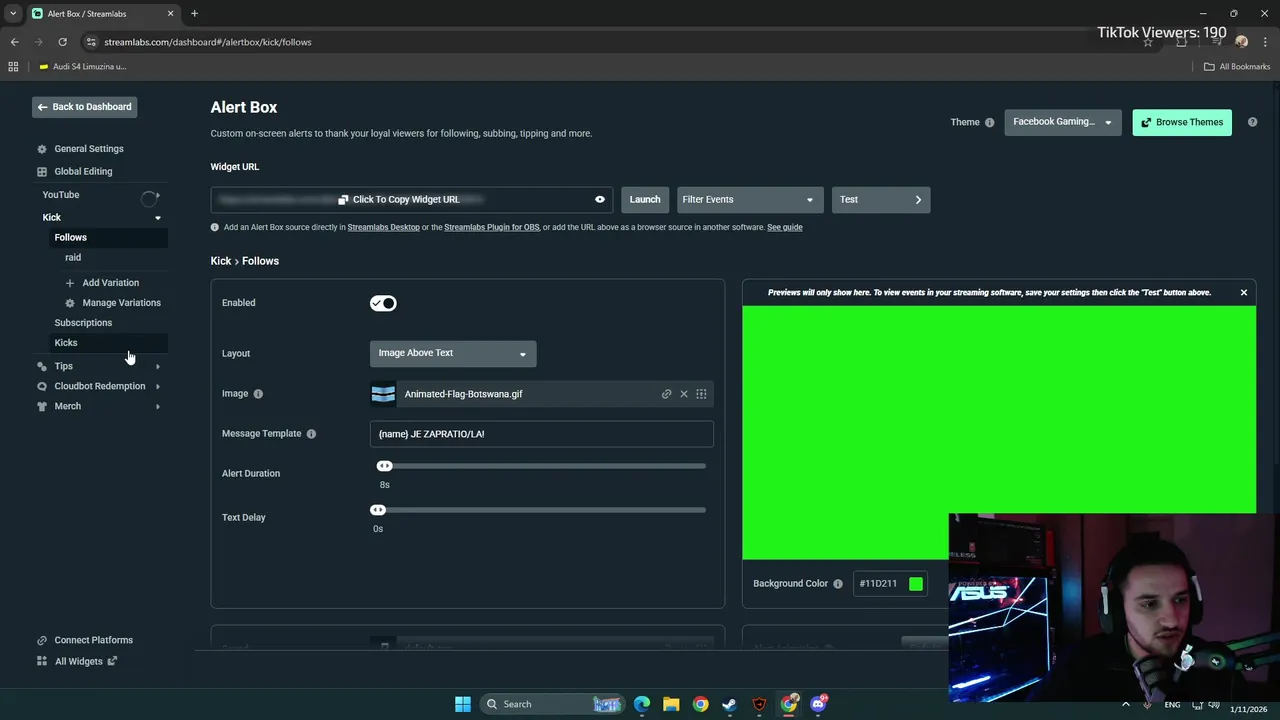Click the help question mark icon
This screenshot has height=720, width=1280.
1252,122
